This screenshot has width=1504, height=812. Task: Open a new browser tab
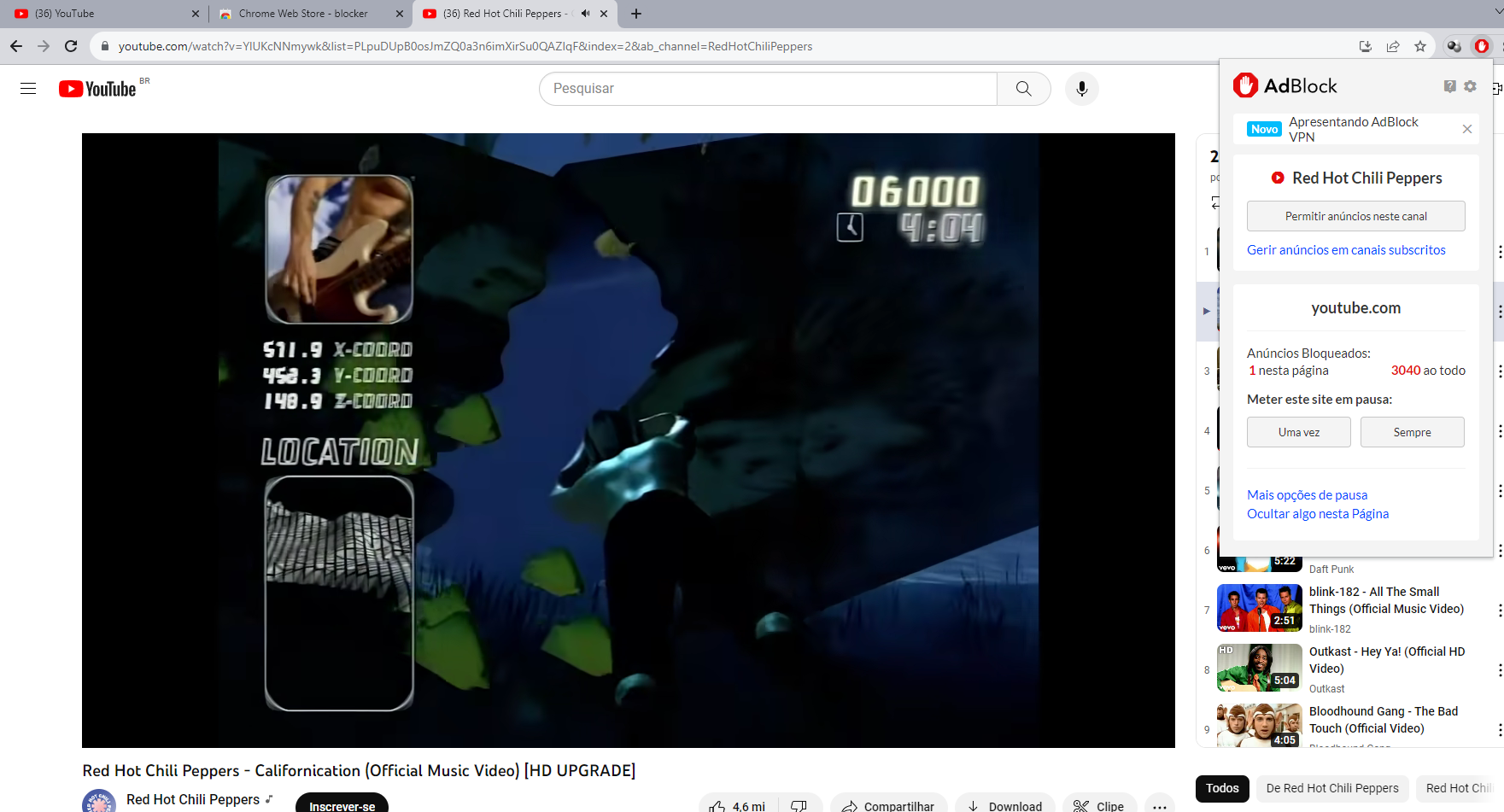(x=636, y=14)
